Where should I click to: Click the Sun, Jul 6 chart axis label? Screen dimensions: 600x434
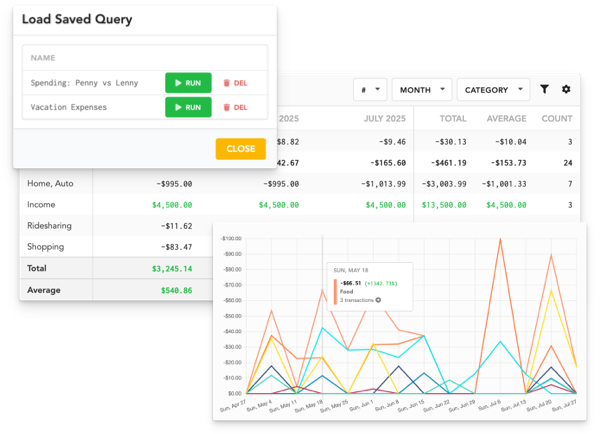click(x=490, y=406)
